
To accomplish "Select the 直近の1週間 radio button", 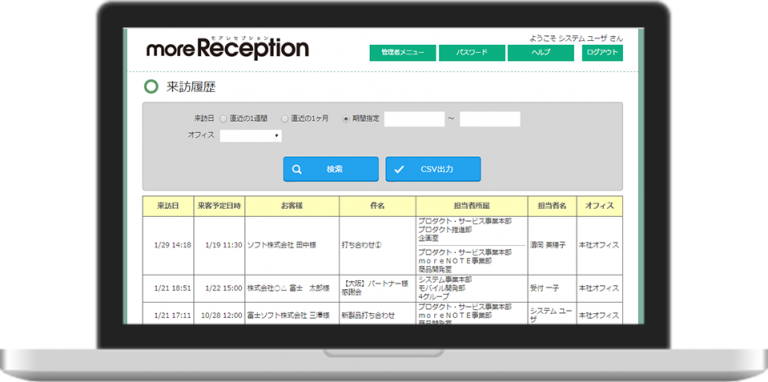I will (x=223, y=119).
